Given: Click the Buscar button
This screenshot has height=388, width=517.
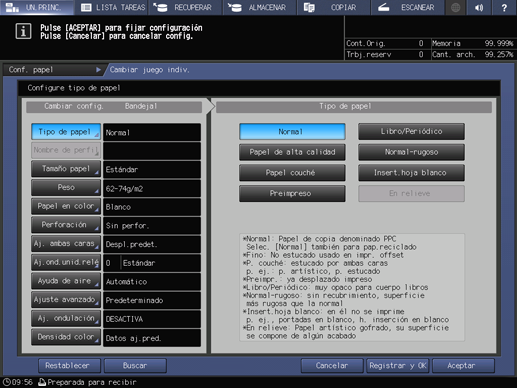Looking at the screenshot, I should tap(135, 366).
